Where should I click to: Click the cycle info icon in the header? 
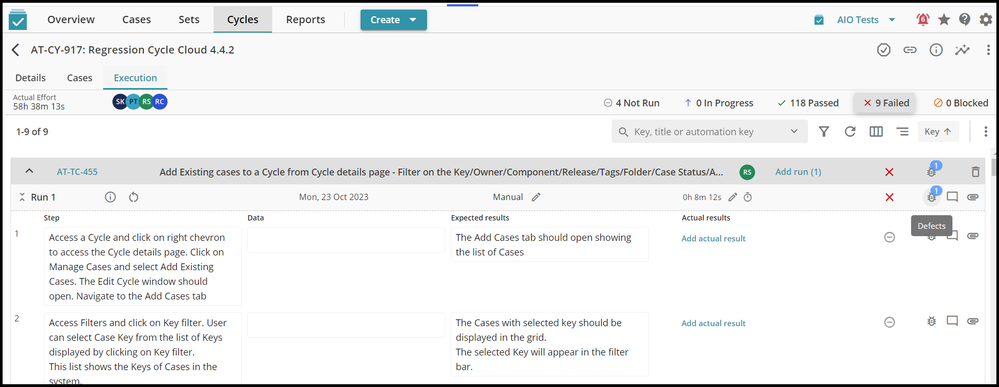point(936,50)
